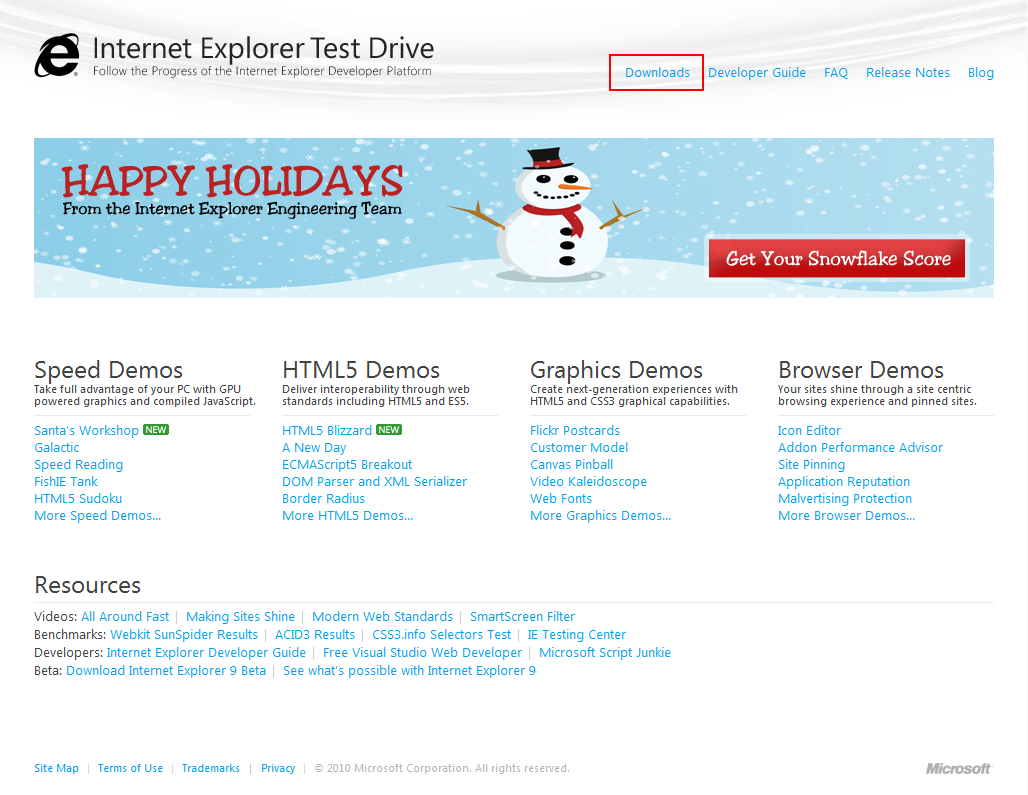Open the Web Fonts demo
Viewport: 1028px width, 795px height.
point(561,499)
